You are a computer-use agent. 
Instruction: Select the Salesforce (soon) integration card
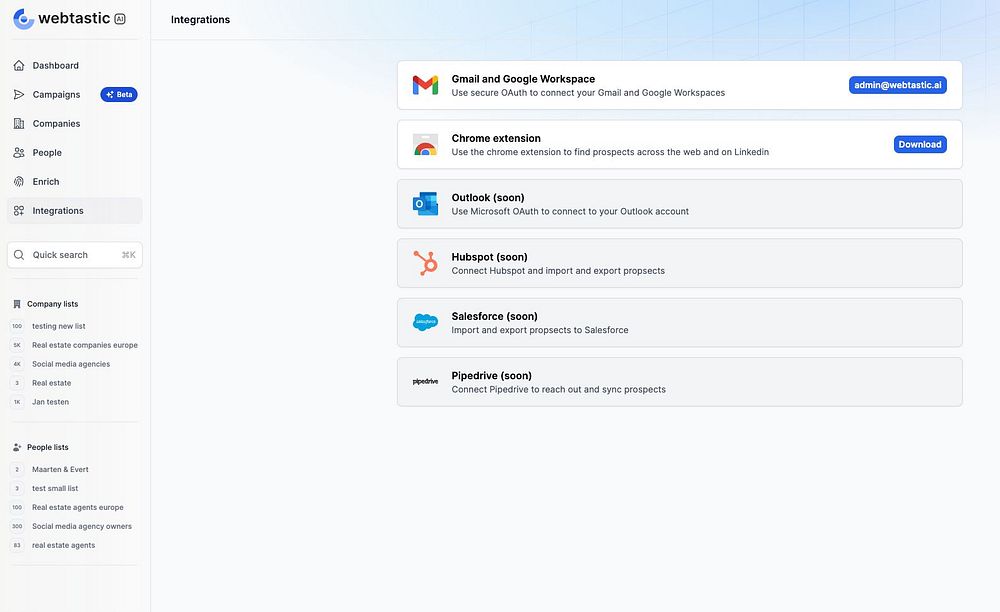click(679, 323)
